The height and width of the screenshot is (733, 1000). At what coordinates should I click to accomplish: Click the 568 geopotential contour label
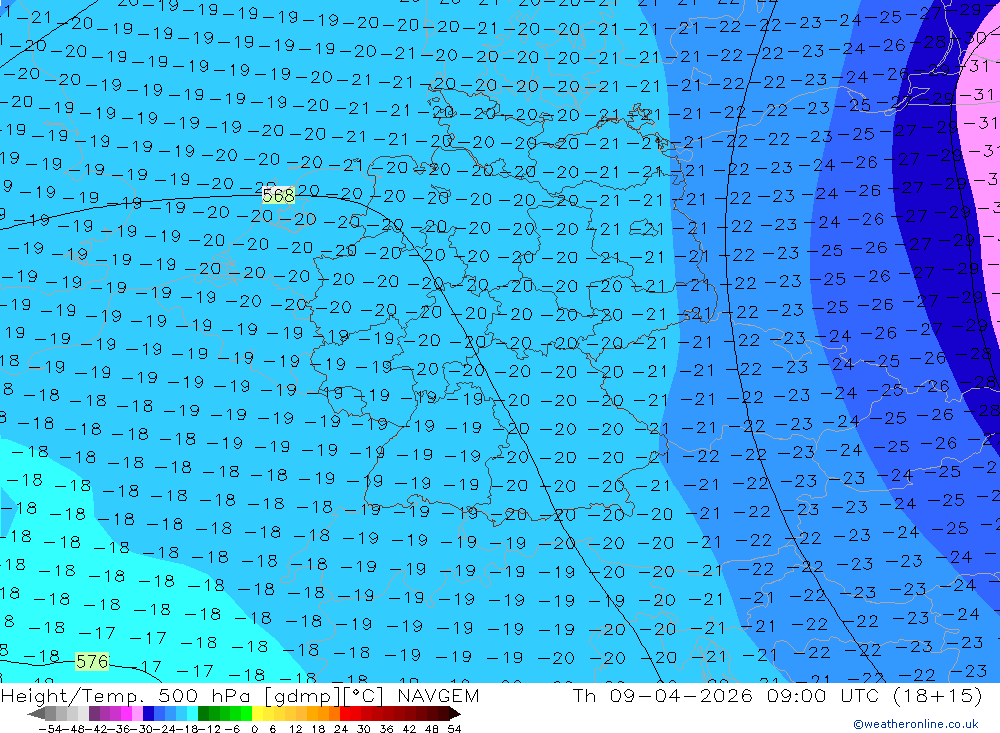point(279,195)
